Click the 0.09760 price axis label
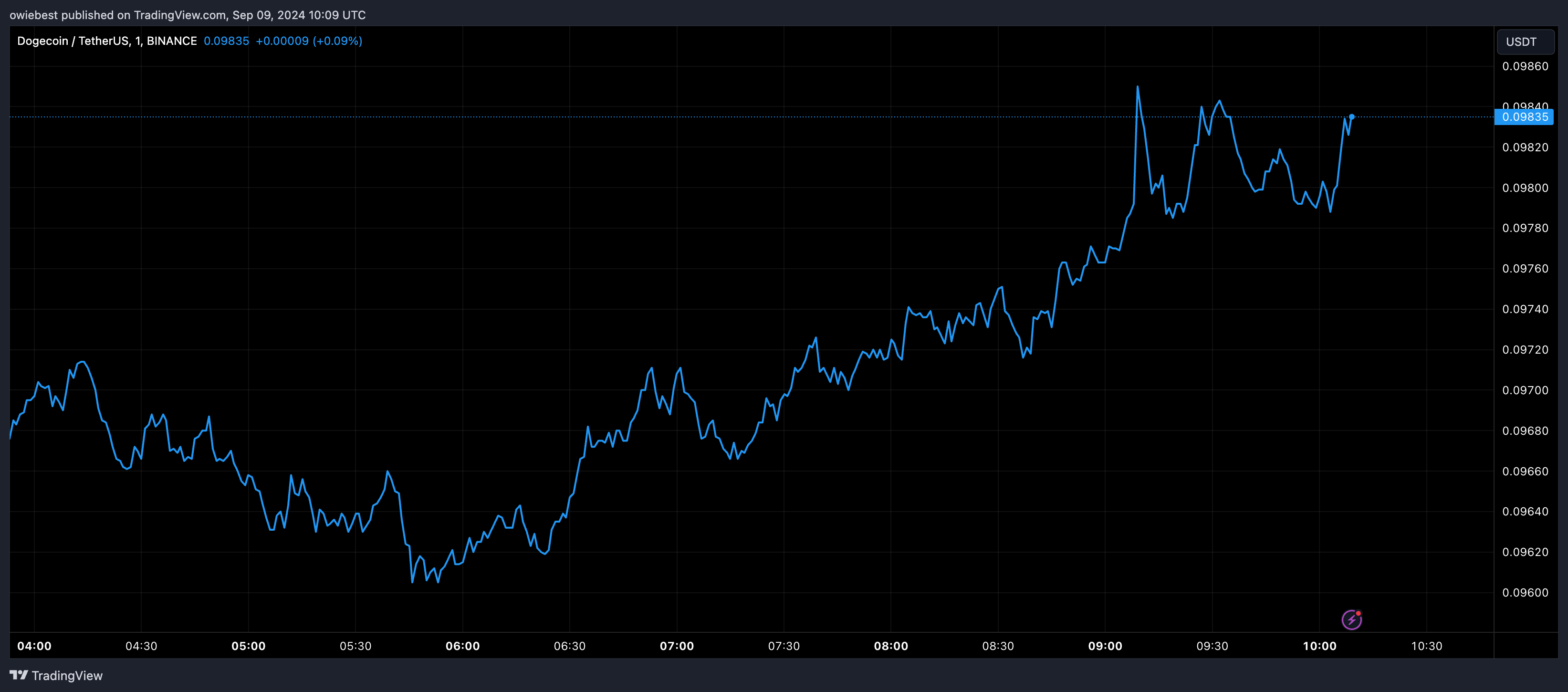The width and height of the screenshot is (1568, 692). pyautogui.click(x=1526, y=269)
